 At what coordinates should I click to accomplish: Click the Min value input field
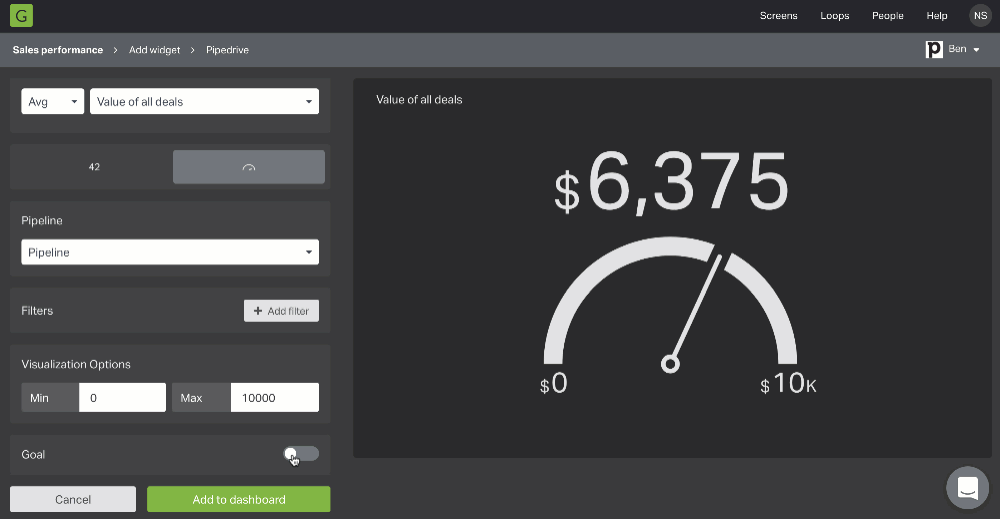tap(122, 397)
